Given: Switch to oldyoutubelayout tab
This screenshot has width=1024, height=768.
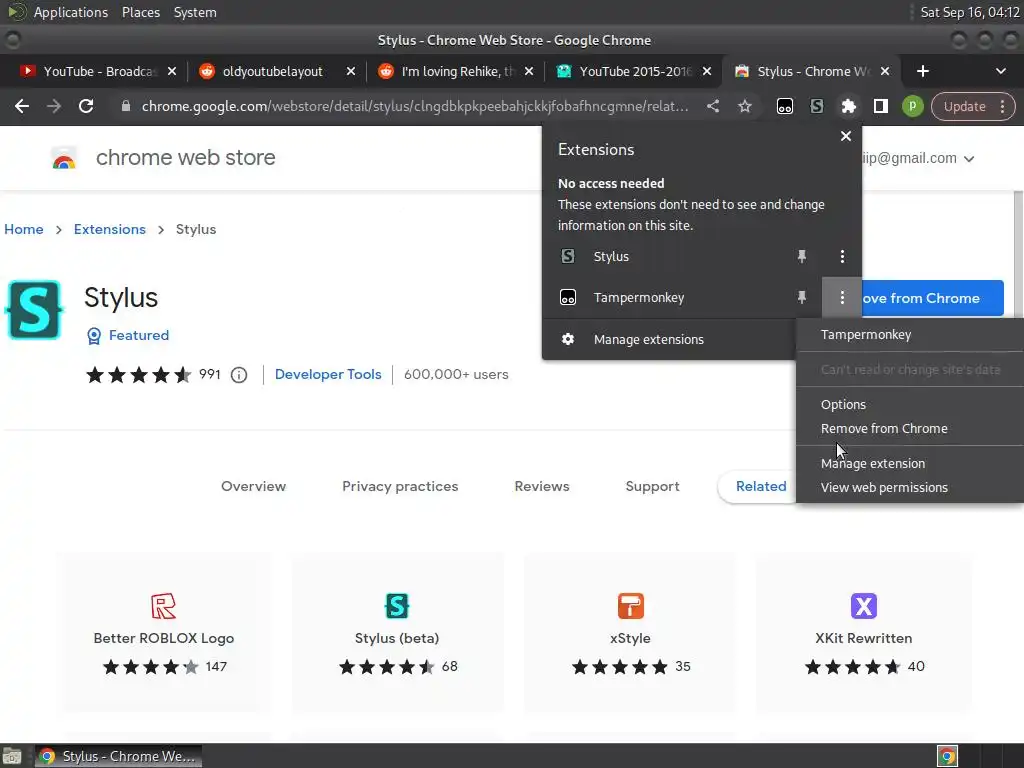Looking at the screenshot, I should [272, 71].
